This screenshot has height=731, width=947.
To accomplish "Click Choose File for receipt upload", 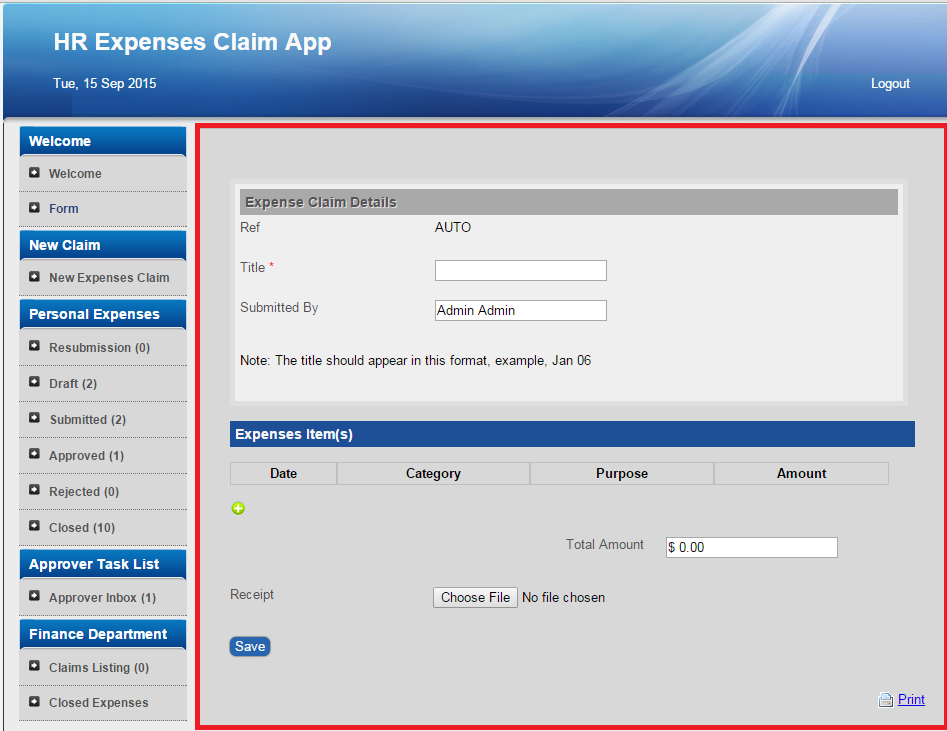I will pyautogui.click(x=475, y=597).
